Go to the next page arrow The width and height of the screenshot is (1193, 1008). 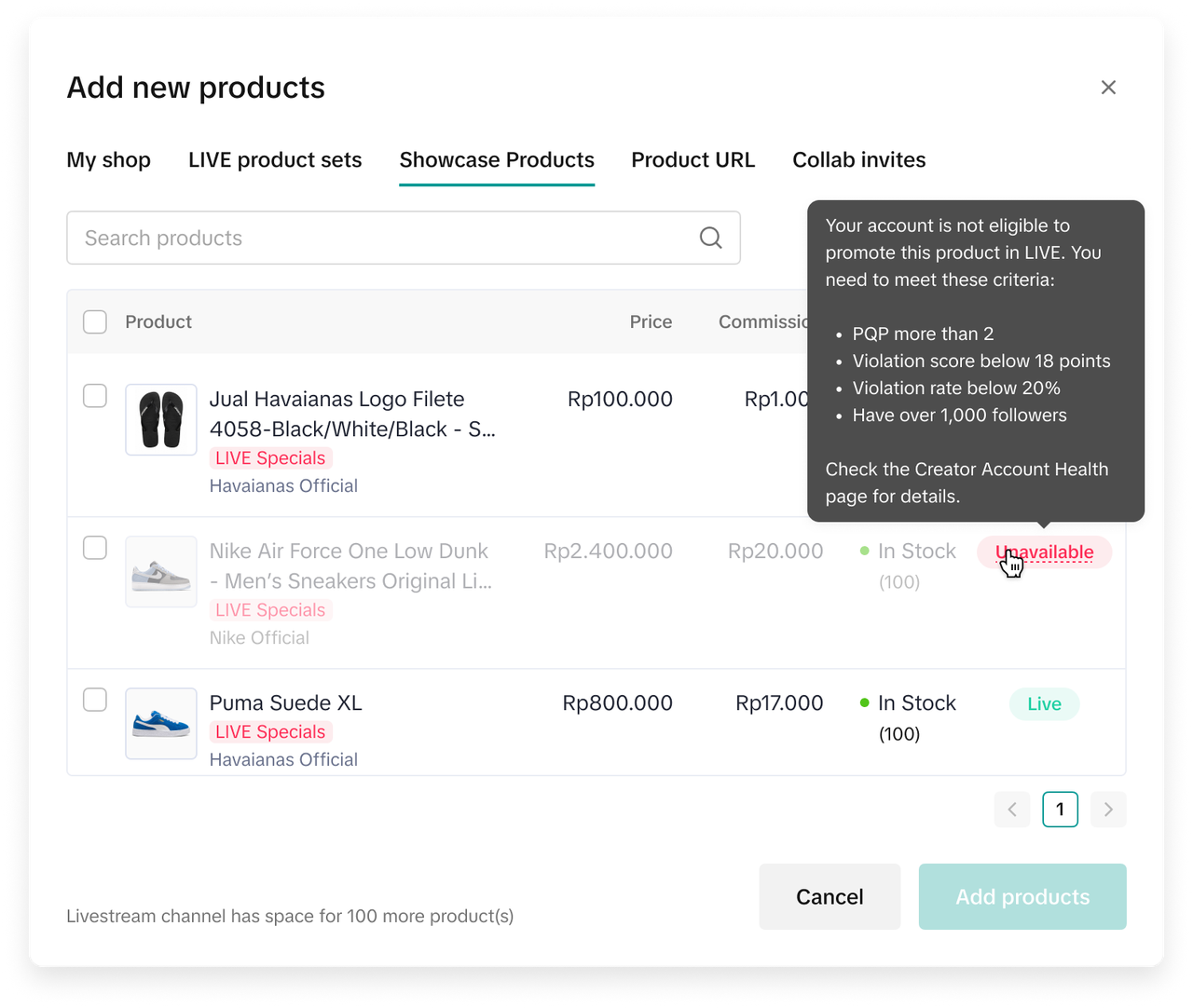tap(1108, 810)
